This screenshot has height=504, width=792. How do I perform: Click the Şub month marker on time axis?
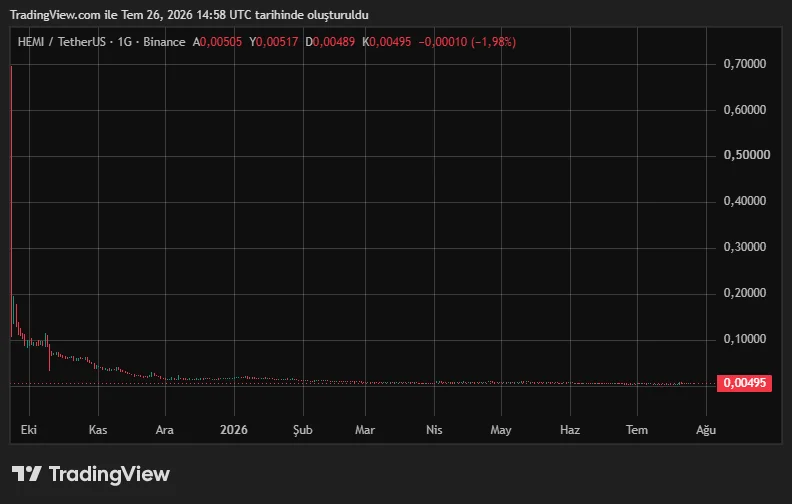click(x=303, y=430)
